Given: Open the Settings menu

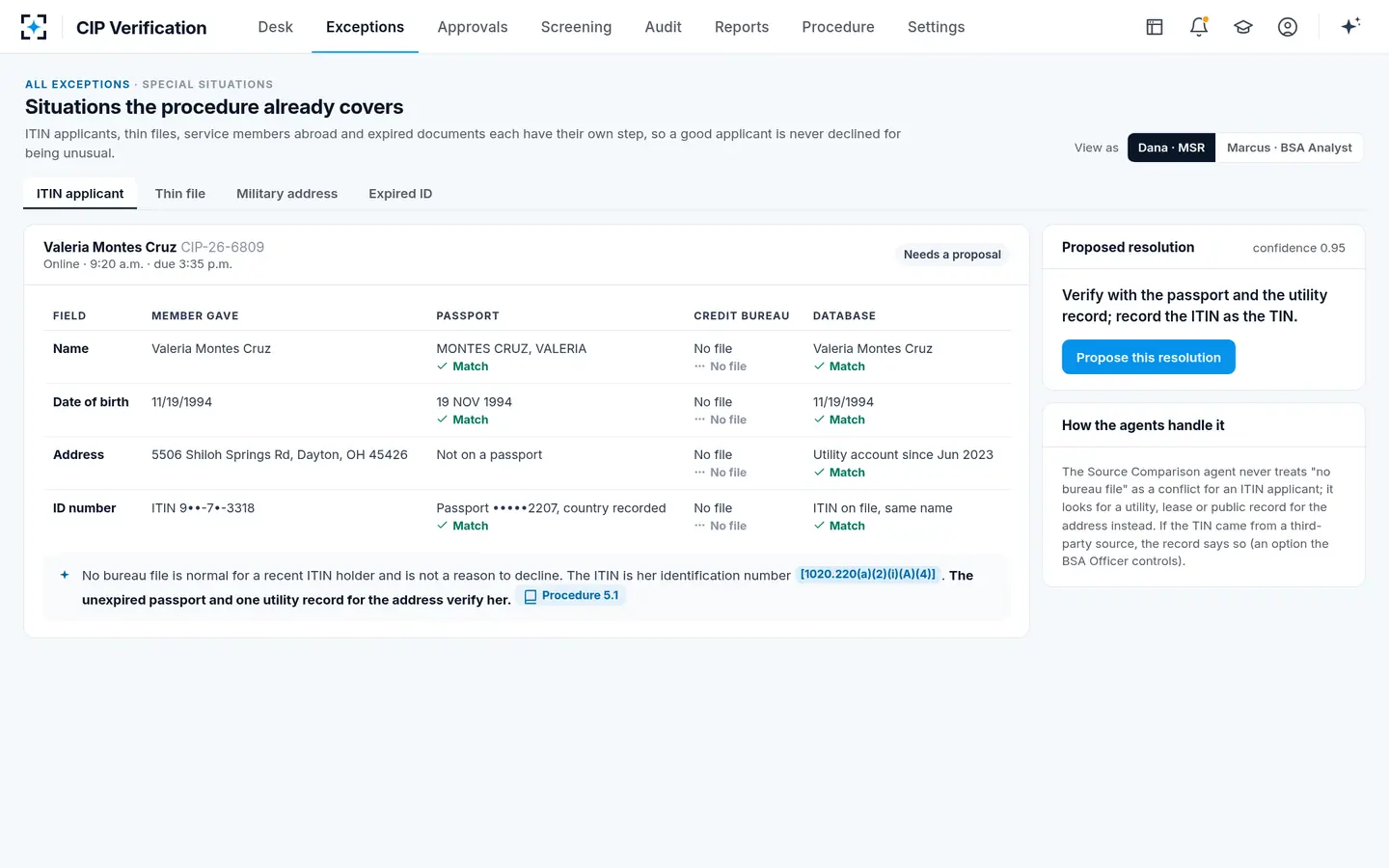Looking at the screenshot, I should click(x=936, y=27).
